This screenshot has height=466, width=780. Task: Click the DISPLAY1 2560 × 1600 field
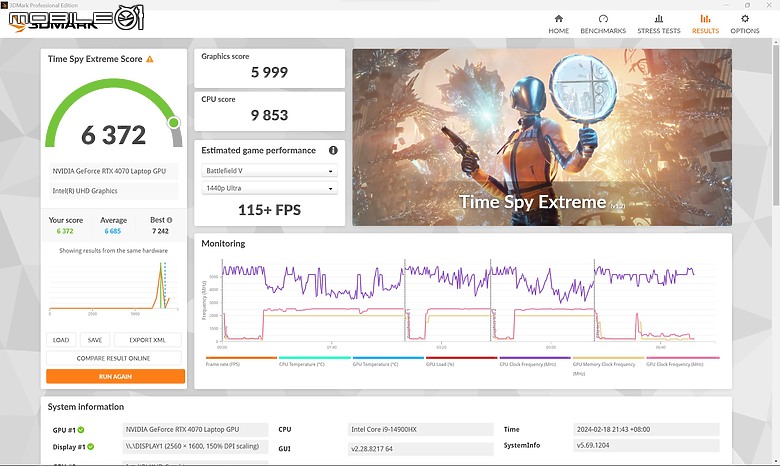coord(195,446)
